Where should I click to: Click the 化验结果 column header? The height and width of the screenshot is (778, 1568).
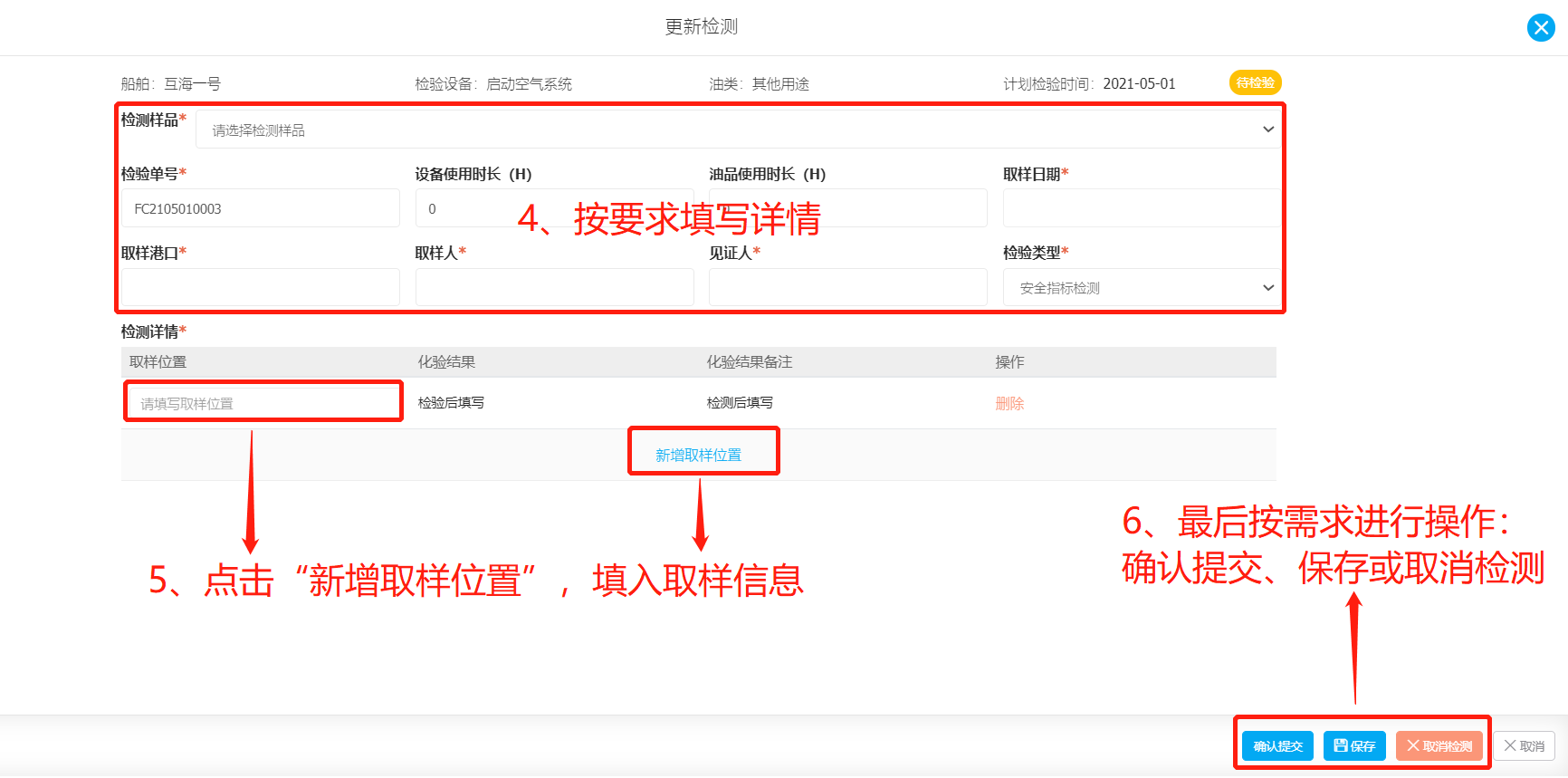pyautogui.click(x=446, y=362)
